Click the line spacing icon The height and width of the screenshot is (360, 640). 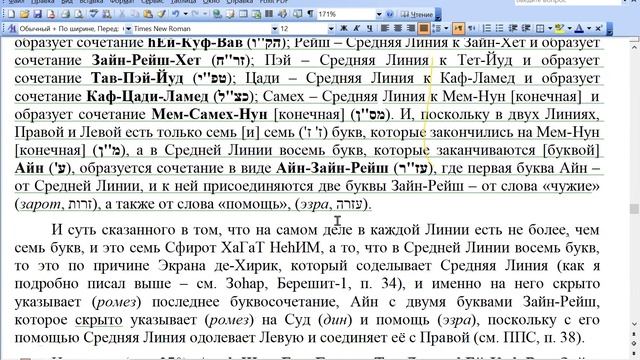(x=438, y=28)
